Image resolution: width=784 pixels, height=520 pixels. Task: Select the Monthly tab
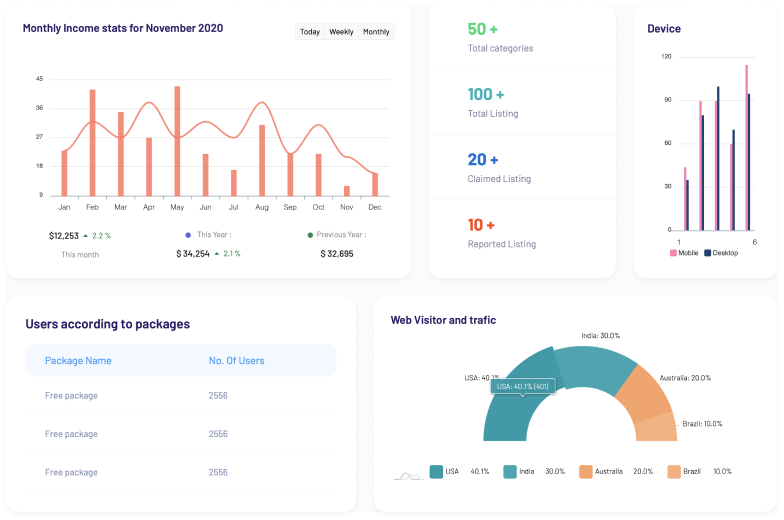point(376,32)
